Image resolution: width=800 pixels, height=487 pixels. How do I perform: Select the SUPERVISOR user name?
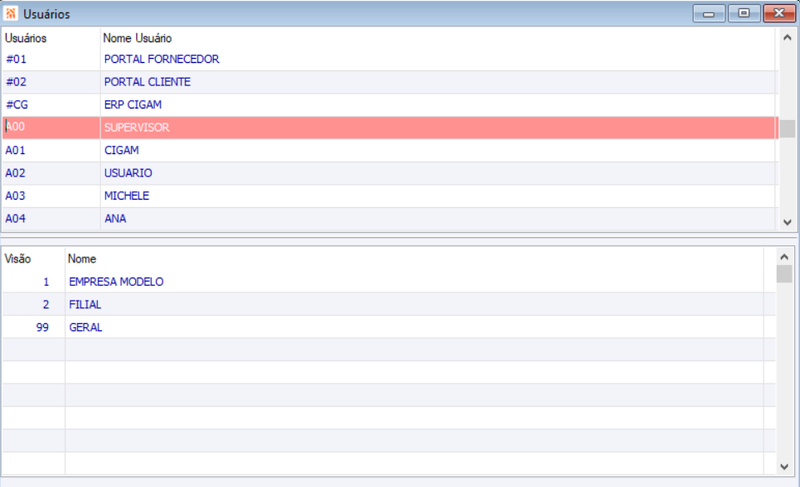click(137, 127)
